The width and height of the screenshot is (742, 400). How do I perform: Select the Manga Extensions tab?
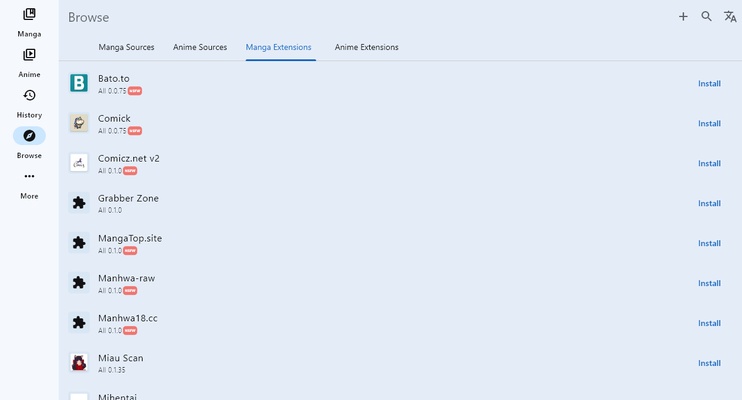278,47
